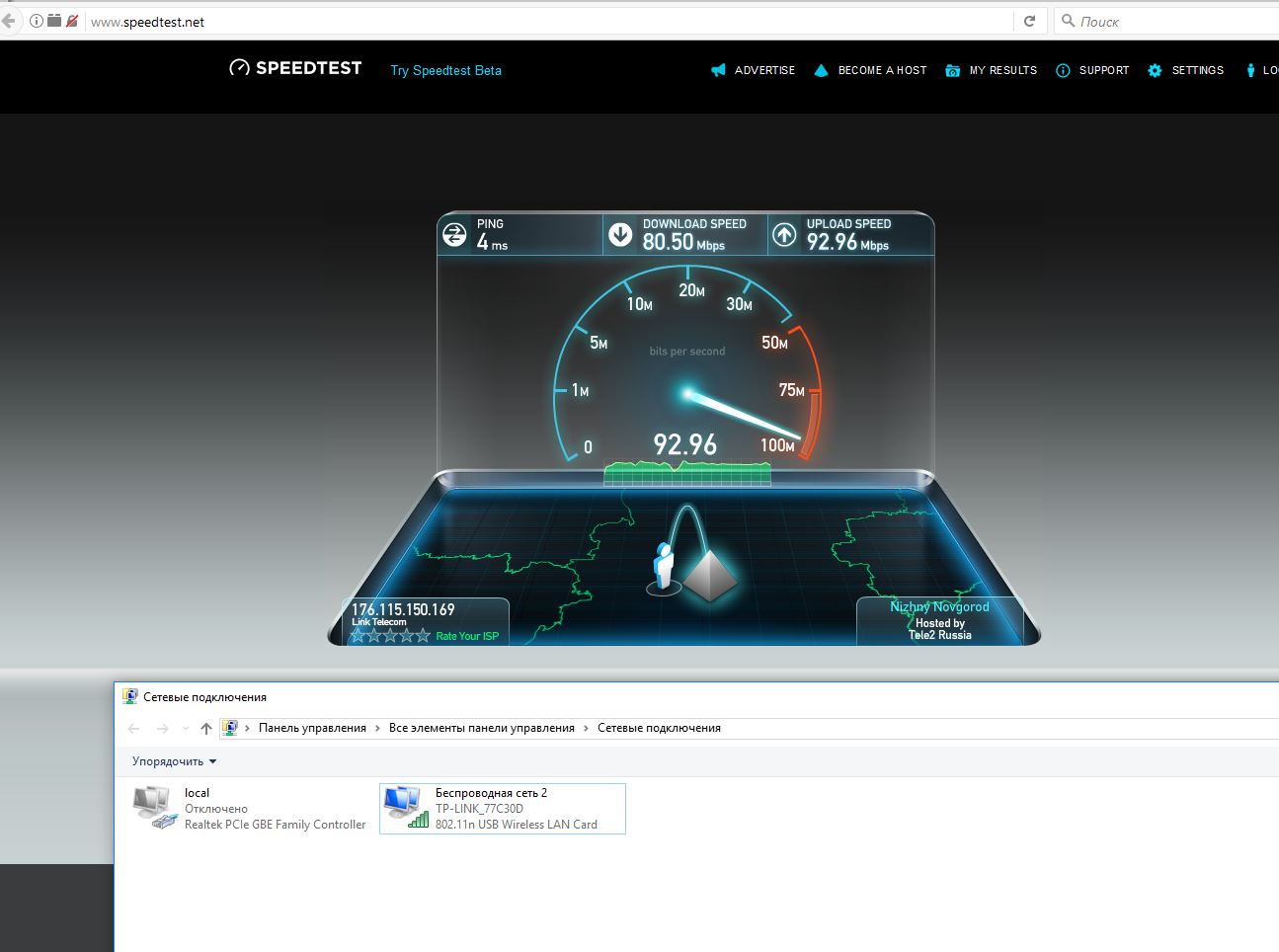Click the Settings gear icon
The width and height of the screenshot is (1279, 952).
coord(1155,70)
